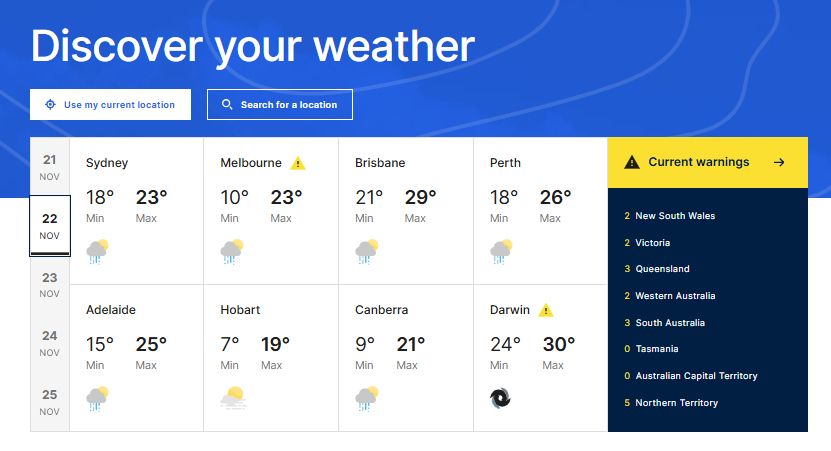The width and height of the screenshot is (831, 451).
Task: Click the Current warnings arrow icon
Action: pyautogui.click(x=779, y=162)
